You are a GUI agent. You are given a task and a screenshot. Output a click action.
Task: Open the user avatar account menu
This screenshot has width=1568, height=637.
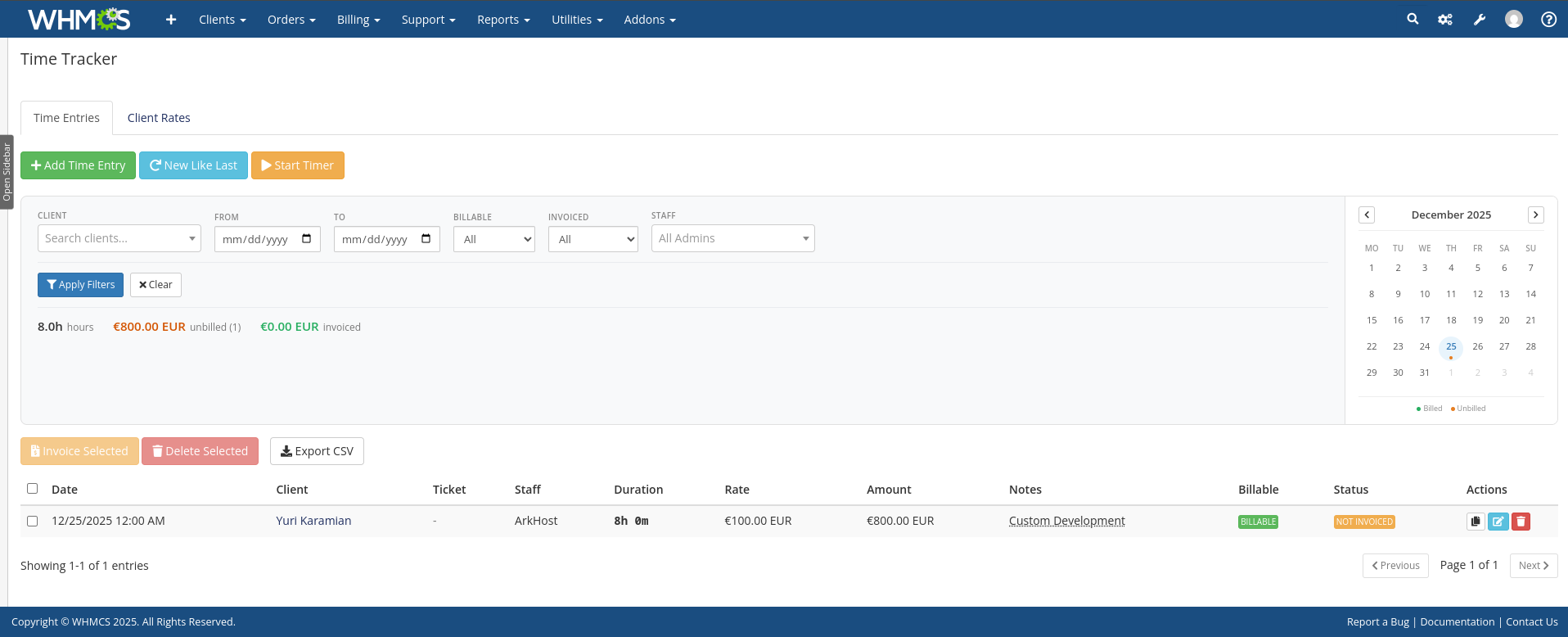1514,20
